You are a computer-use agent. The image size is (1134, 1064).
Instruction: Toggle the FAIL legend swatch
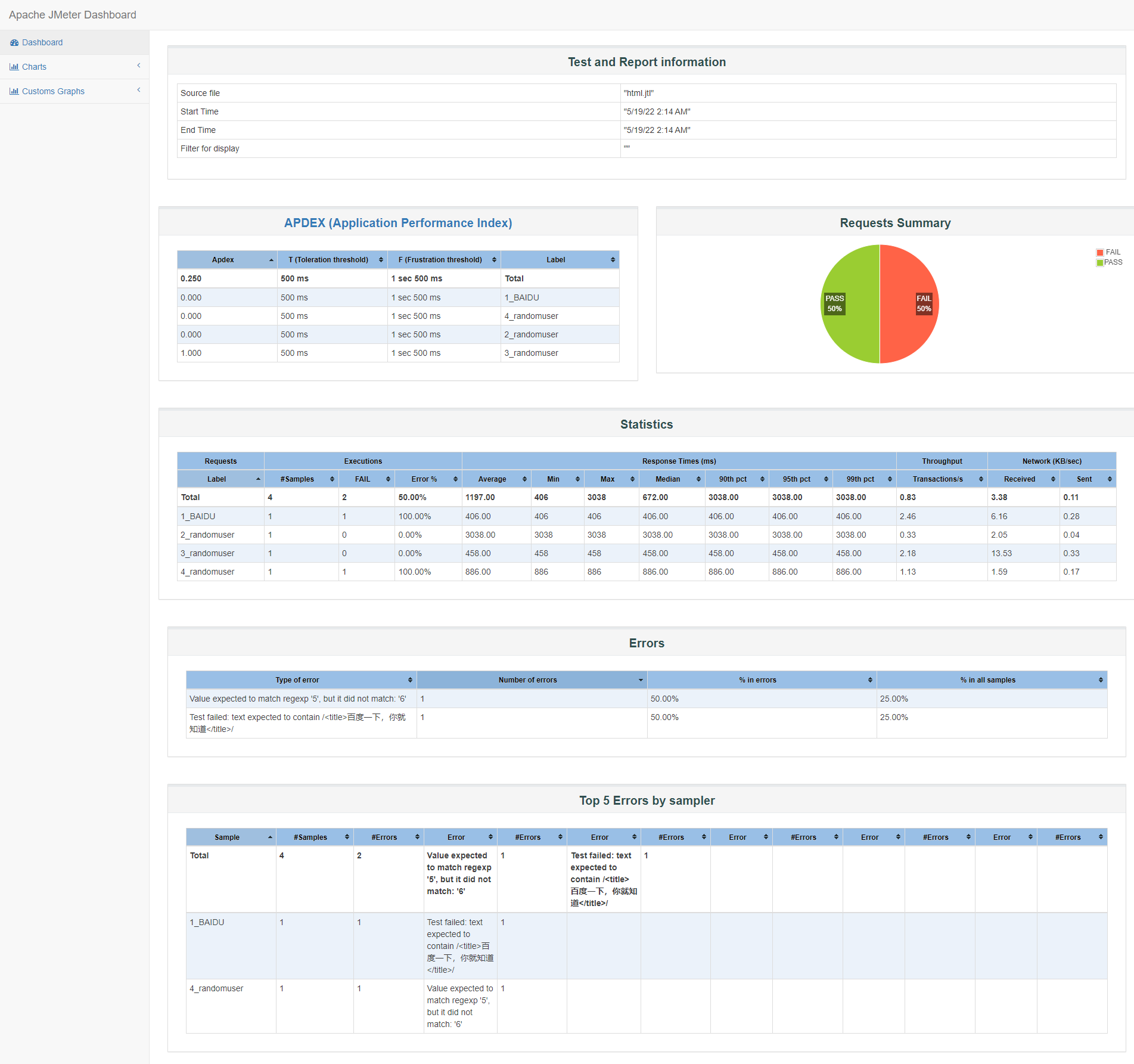(1100, 253)
